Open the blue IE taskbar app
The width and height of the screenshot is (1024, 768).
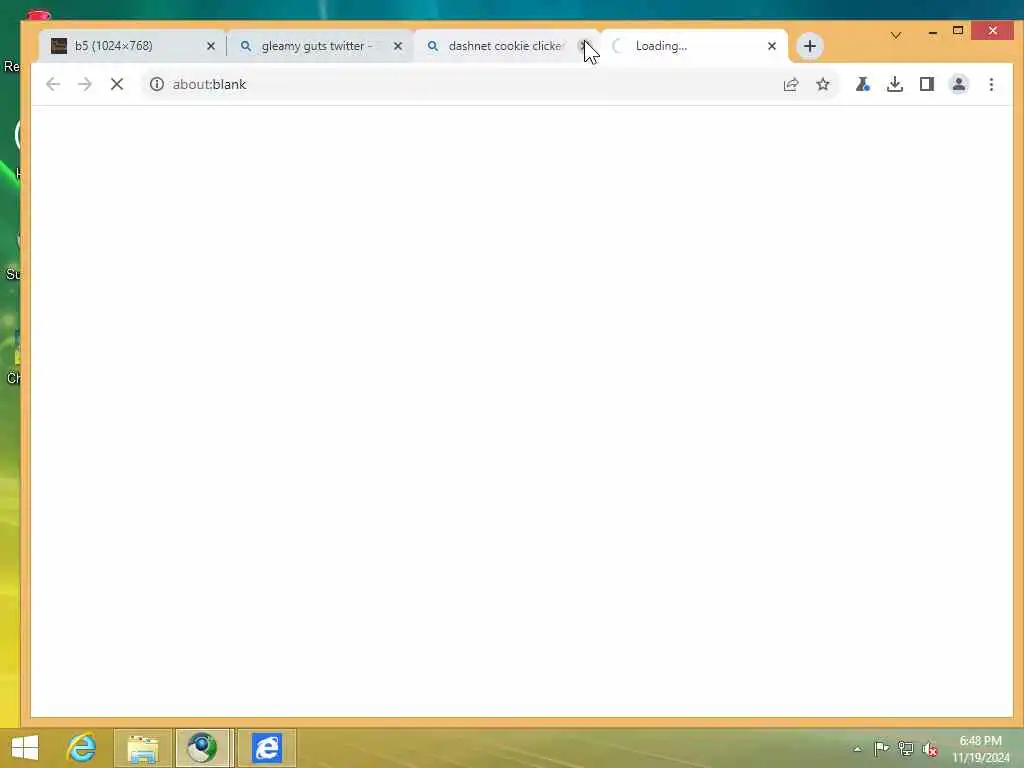[266, 748]
